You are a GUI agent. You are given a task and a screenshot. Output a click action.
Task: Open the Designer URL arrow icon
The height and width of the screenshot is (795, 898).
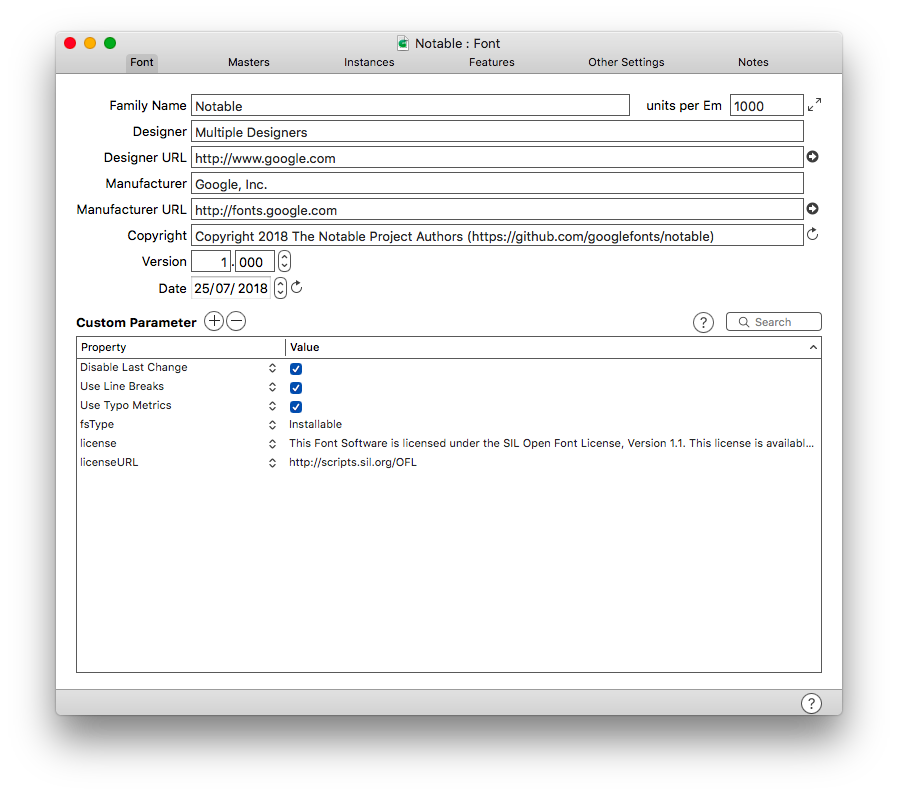click(x=812, y=156)
